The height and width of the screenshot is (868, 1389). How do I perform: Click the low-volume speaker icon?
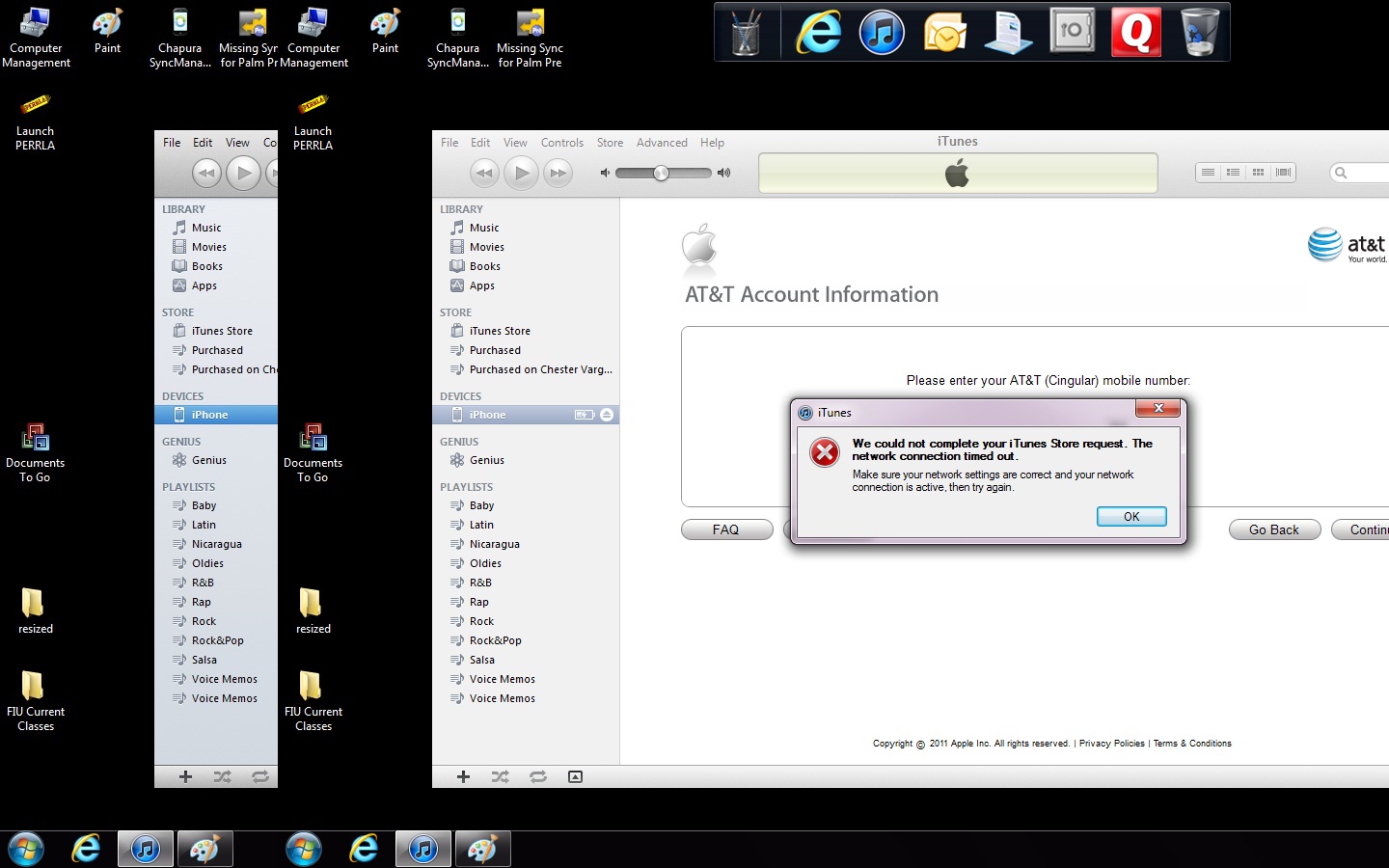click(x=605, y=174)
